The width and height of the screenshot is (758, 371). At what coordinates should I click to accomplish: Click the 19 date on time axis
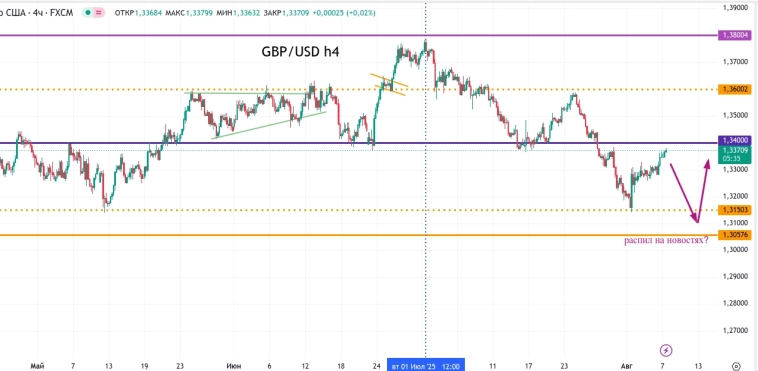[144, 366]
